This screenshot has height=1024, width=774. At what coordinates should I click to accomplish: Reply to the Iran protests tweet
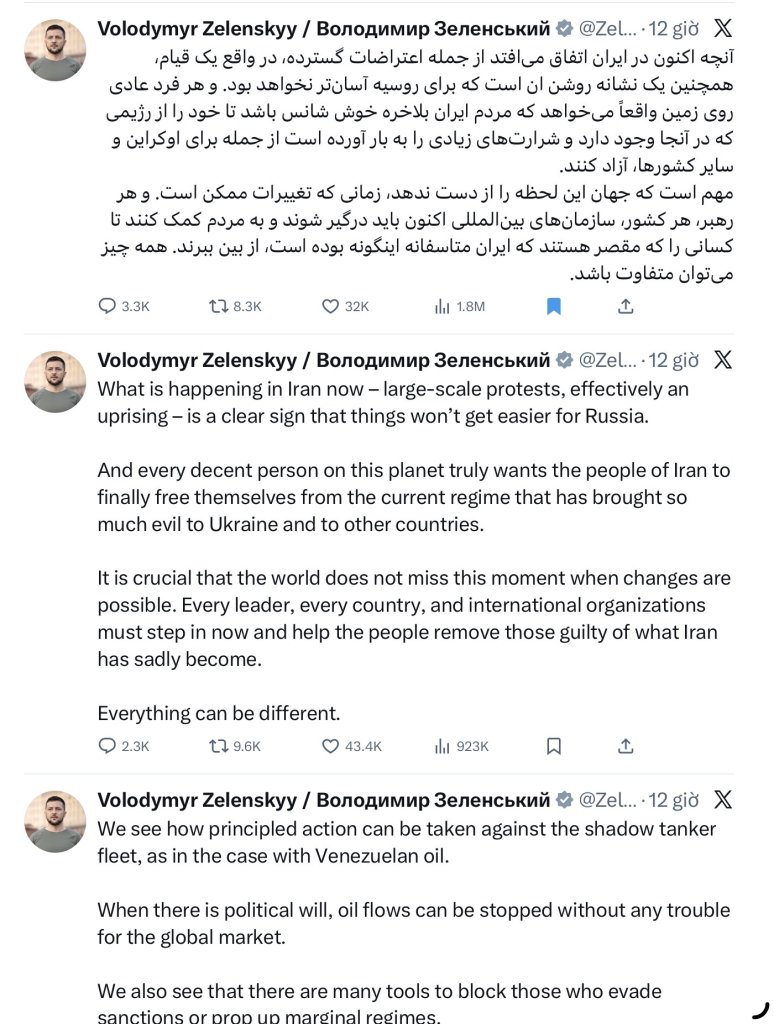point(109,746)
